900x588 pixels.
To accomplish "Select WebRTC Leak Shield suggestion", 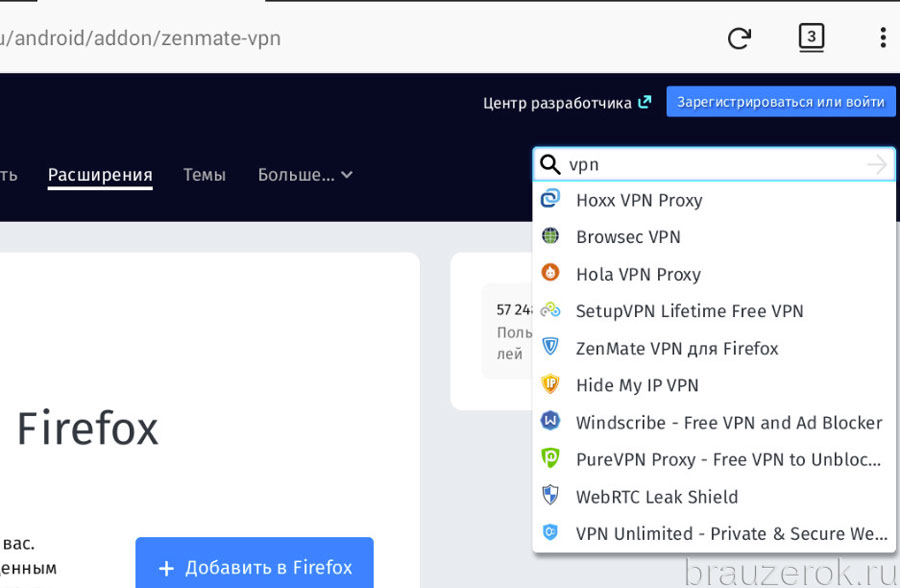I will 714,496.
